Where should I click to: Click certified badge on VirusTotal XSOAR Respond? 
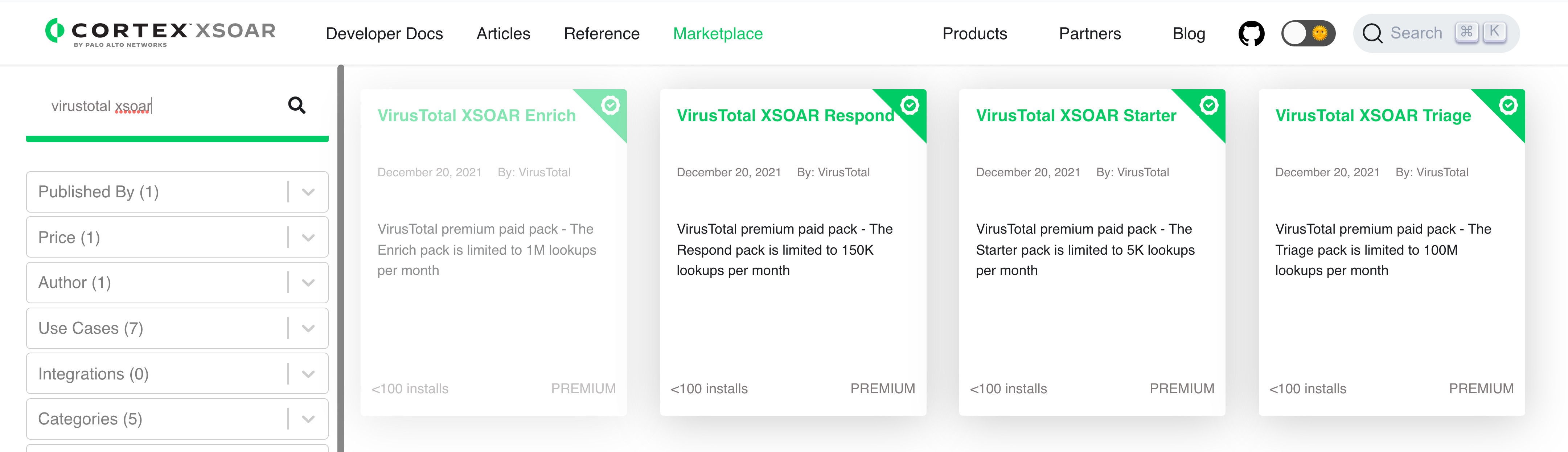(910, 105)
